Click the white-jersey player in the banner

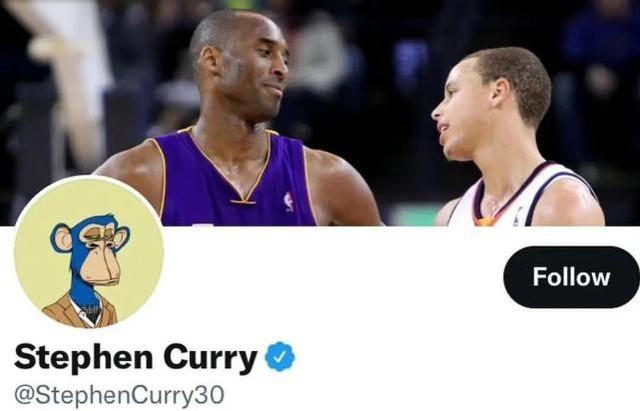click(x=518, y=139)
